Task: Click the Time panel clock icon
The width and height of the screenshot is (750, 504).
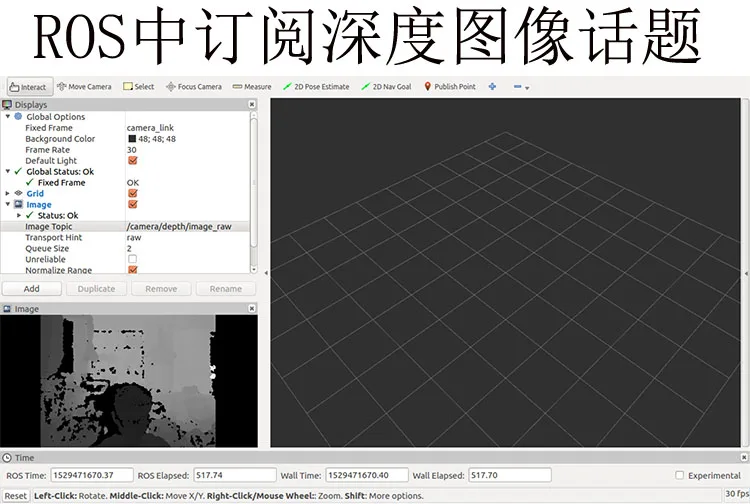Action: tap(7, 458)
